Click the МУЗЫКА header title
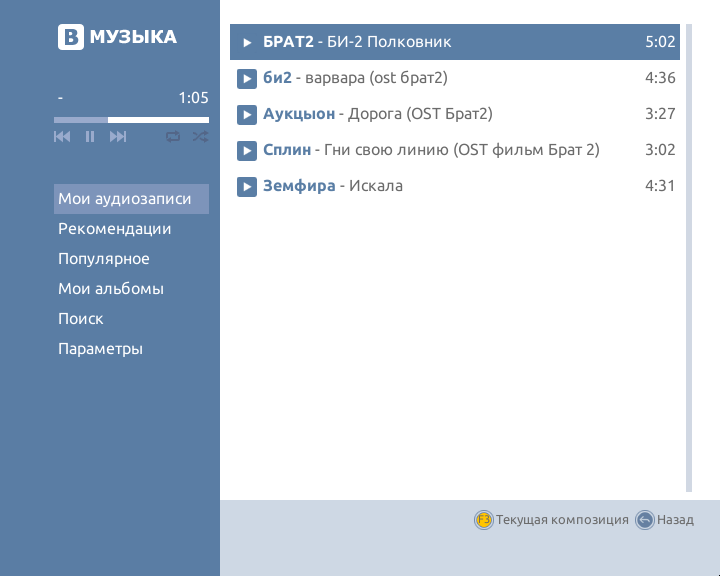The width and height of the screenshot is (720, 576). 133,37
